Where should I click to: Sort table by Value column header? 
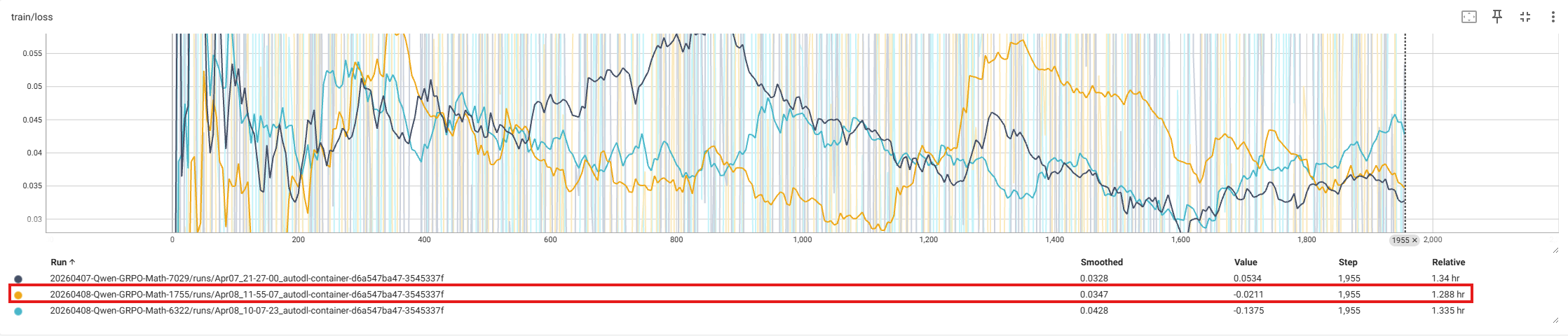tap(1246, 262)
